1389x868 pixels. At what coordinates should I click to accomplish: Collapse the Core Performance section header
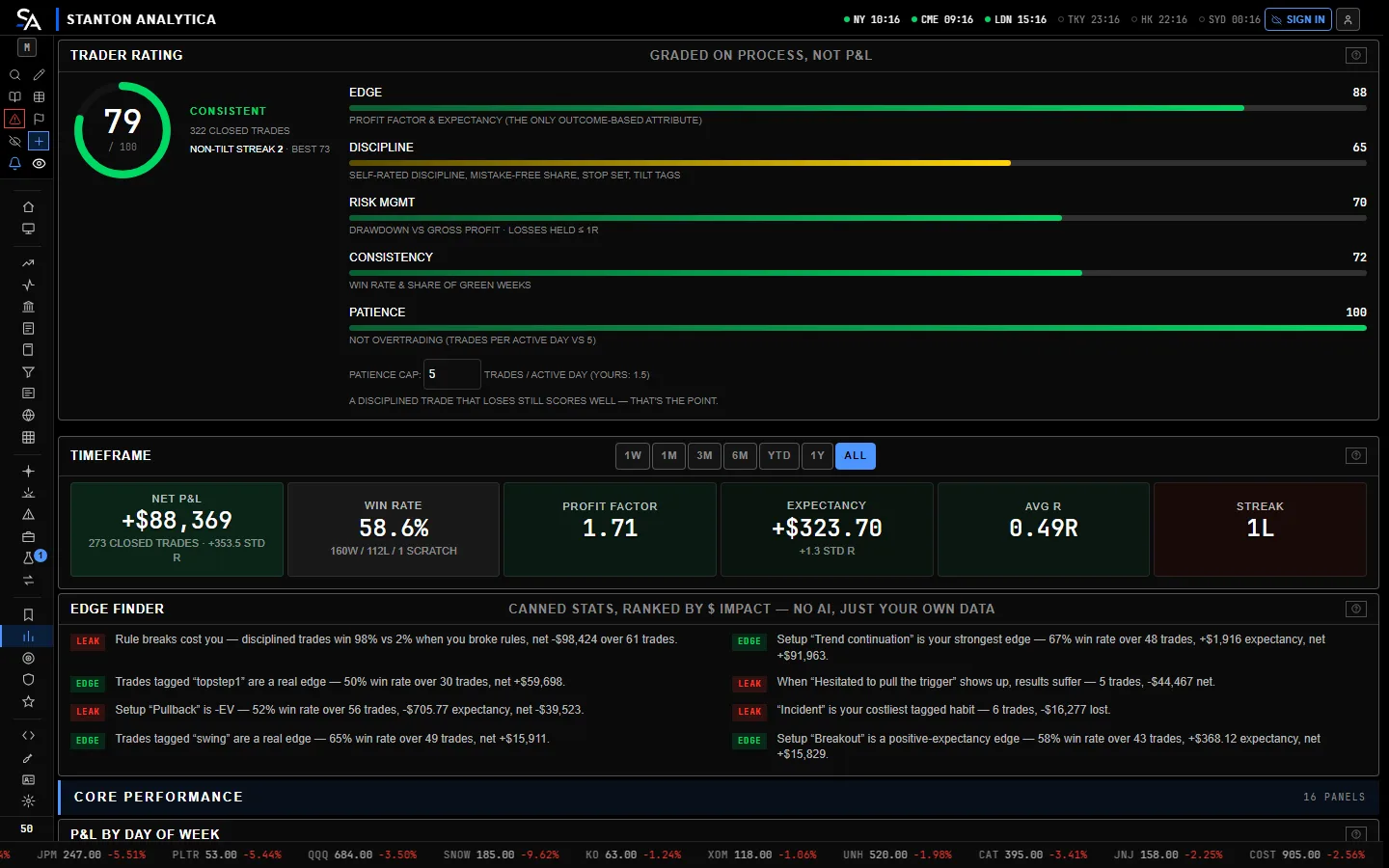[719, 797]
